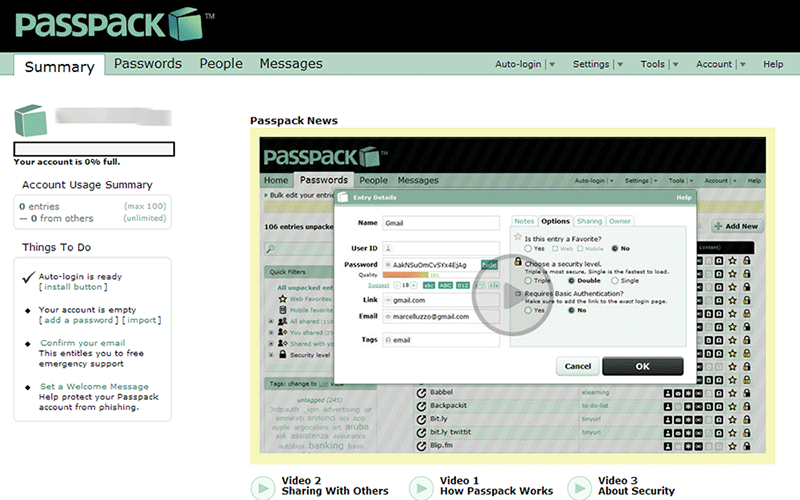Expand All shared filter in video preview
The height and width of the screenshot is (500, 800).
pyautogui.click(x=271, y=321)
